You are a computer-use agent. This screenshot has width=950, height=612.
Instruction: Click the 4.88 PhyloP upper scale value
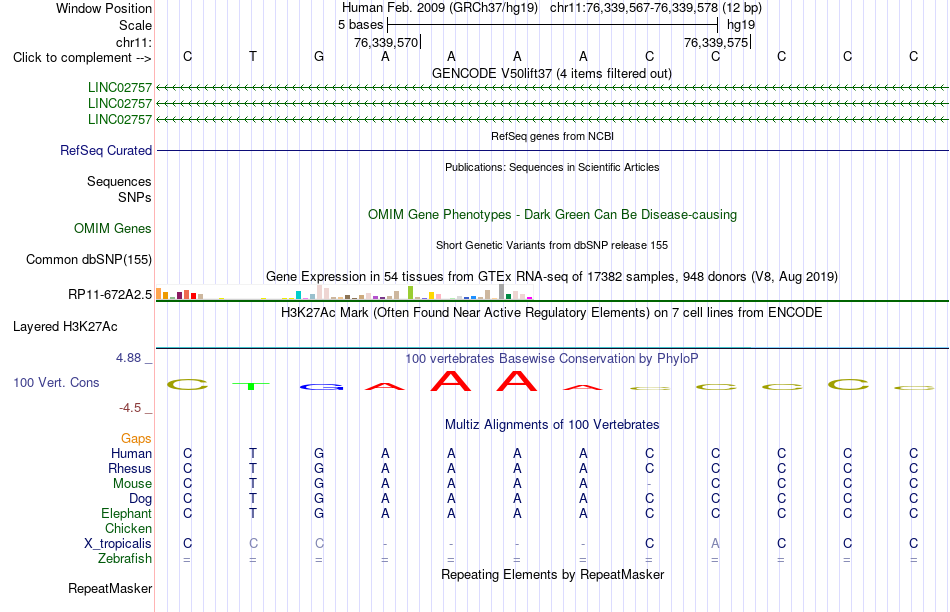(x=128, y=358)
